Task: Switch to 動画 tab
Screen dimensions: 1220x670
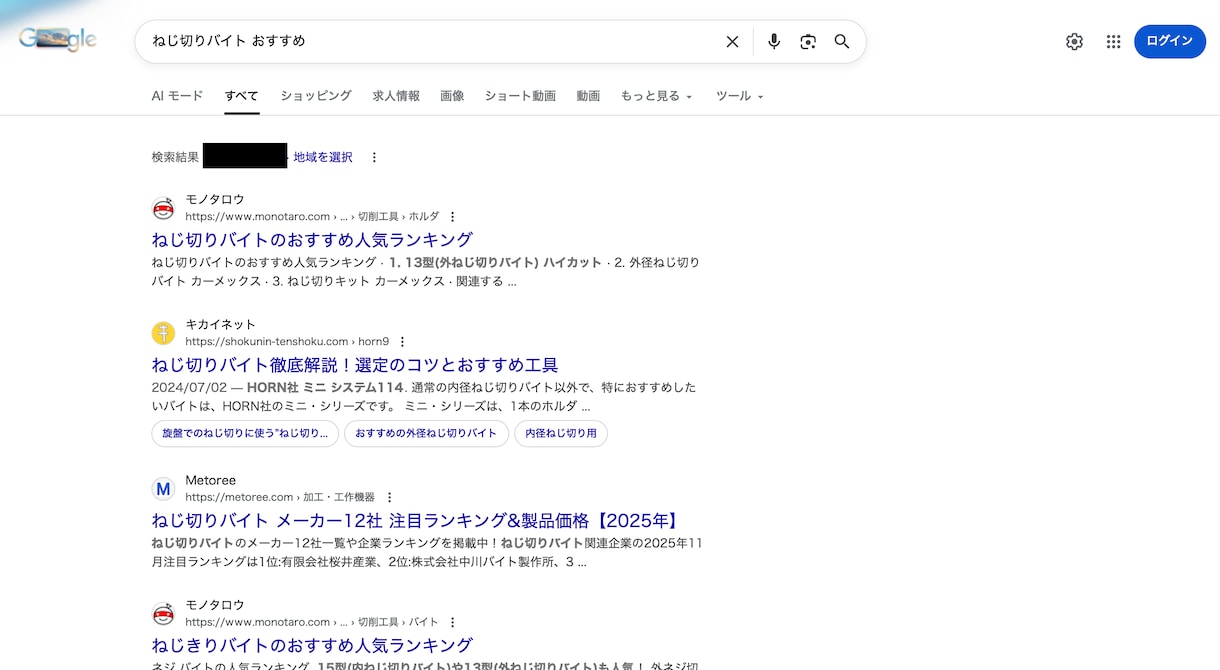Action: (588, 96)
